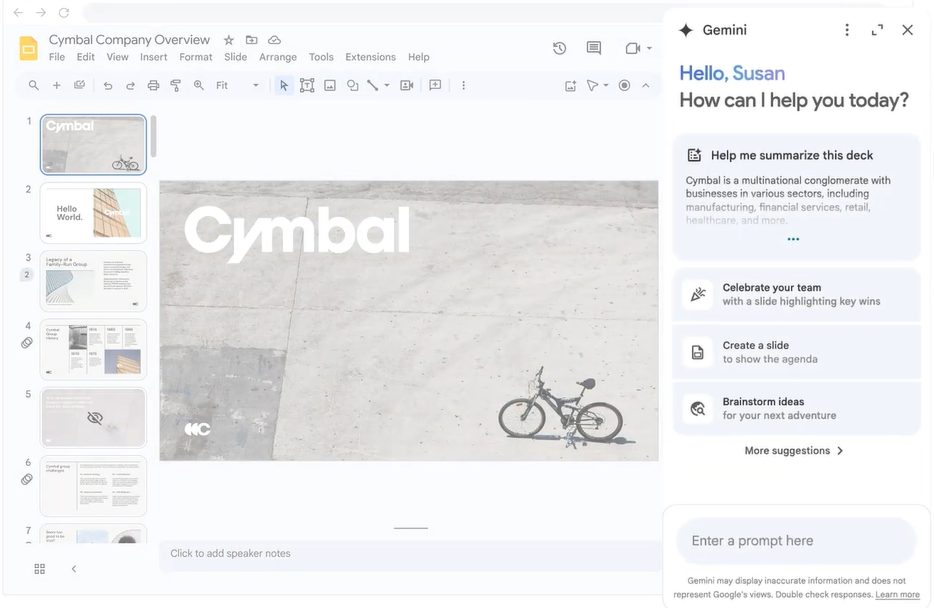The image size is (934, 608).
Task: Select the shape tool
Action: (352, 86)
